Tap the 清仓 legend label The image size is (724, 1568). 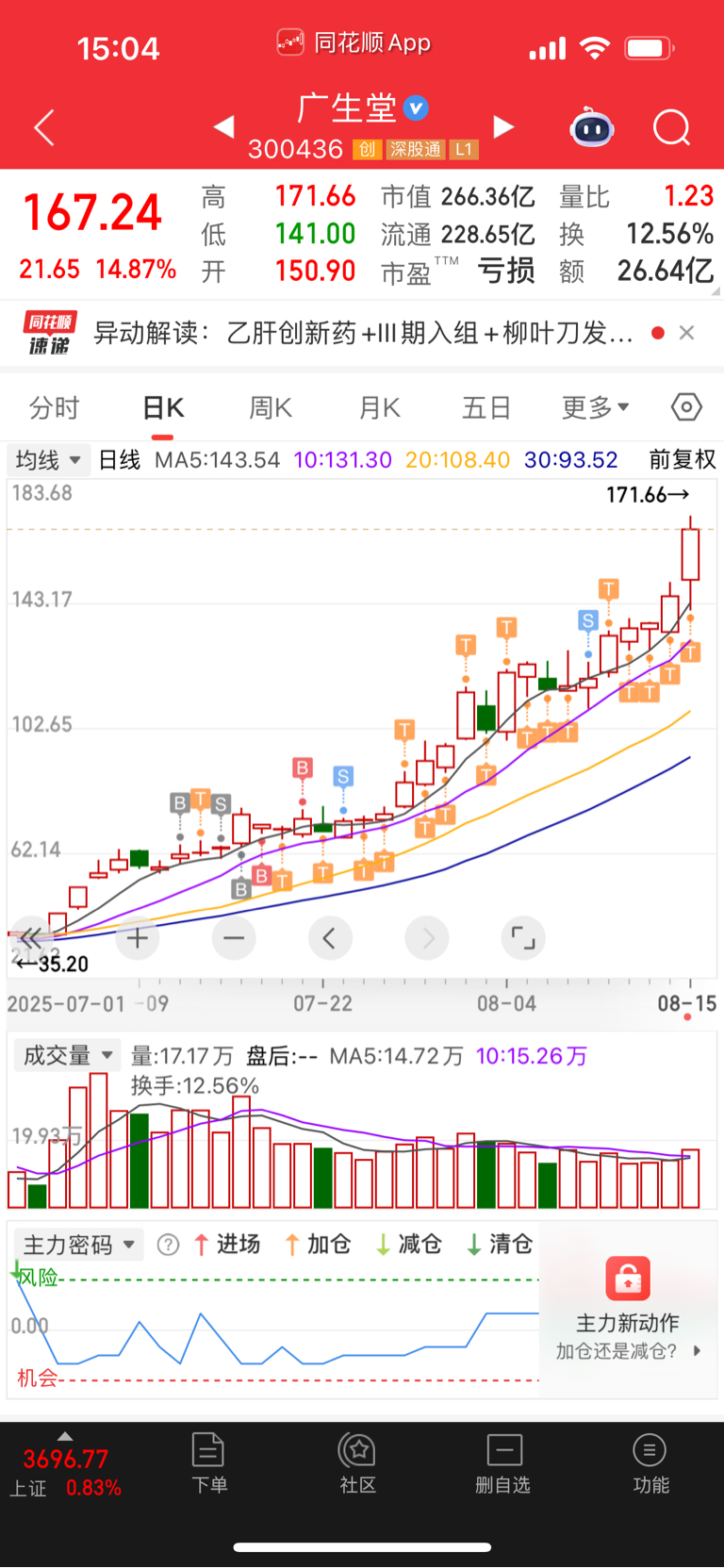pos(510,1245)
